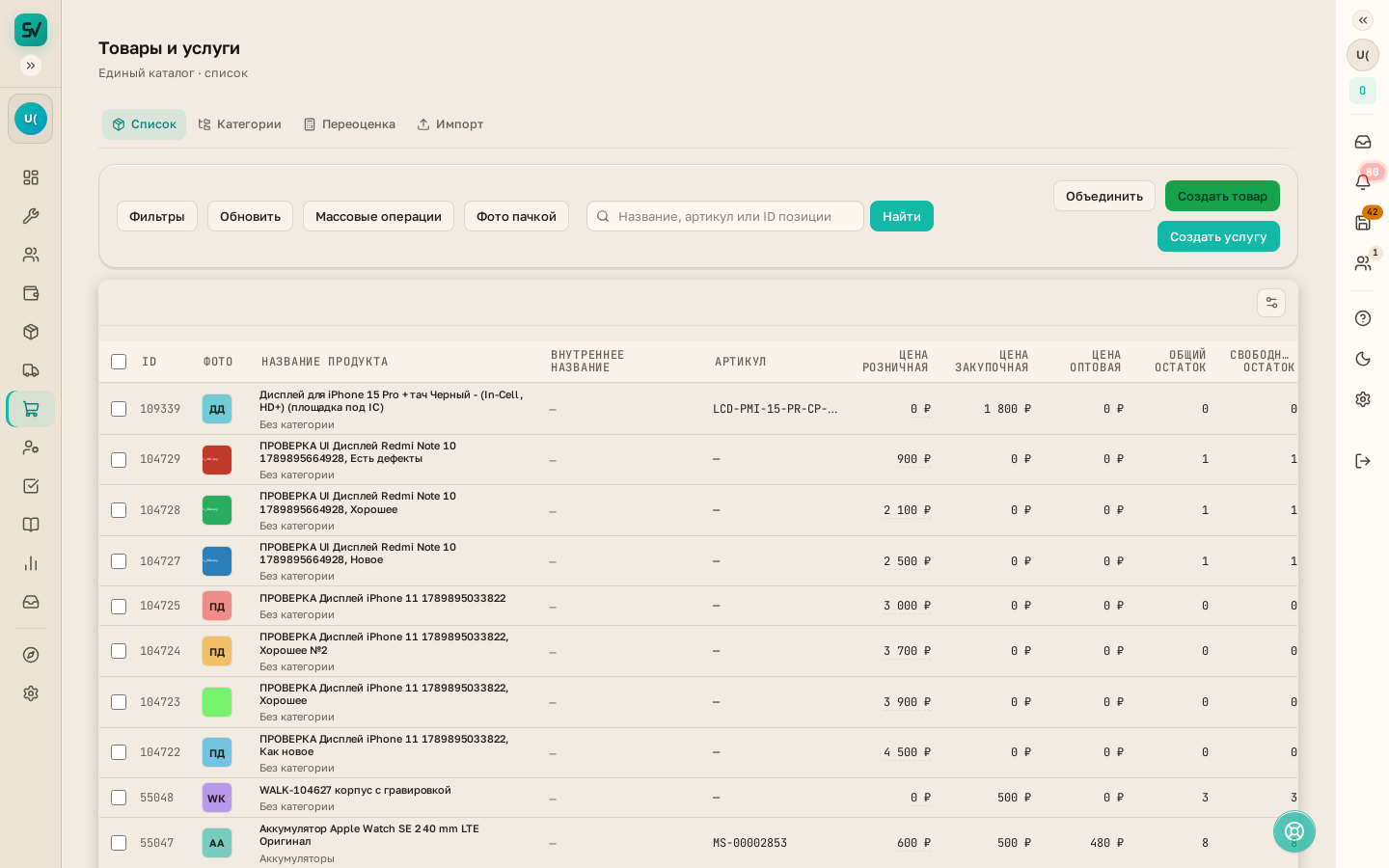This screenshot has height=868, width=1389.
Task: Open the bar chart reports icon in sidebar
Action: [x=31, y=563]
